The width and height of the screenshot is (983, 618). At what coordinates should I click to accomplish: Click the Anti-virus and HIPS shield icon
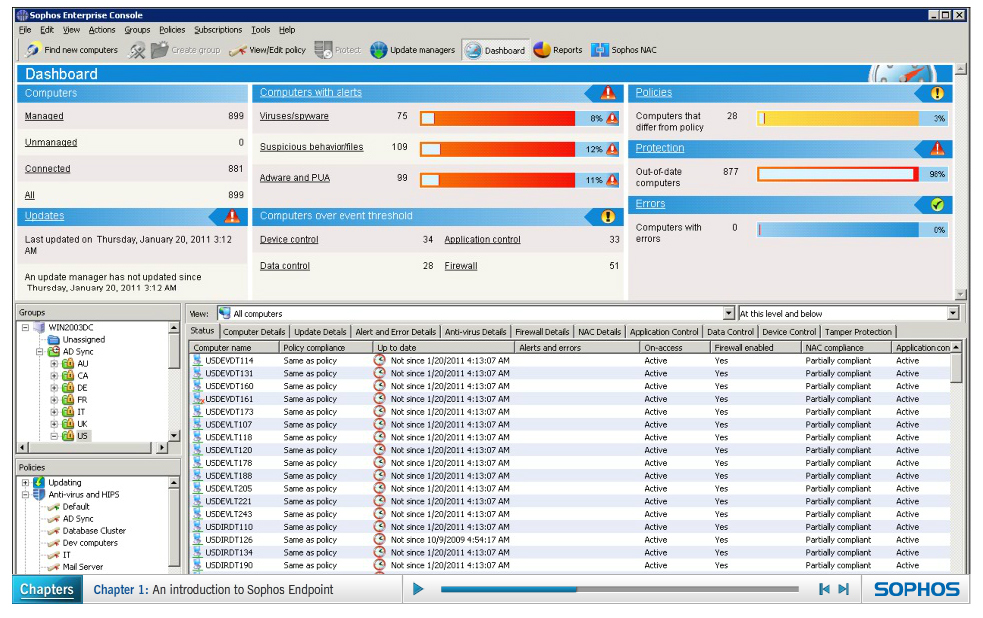pos(39,495)
